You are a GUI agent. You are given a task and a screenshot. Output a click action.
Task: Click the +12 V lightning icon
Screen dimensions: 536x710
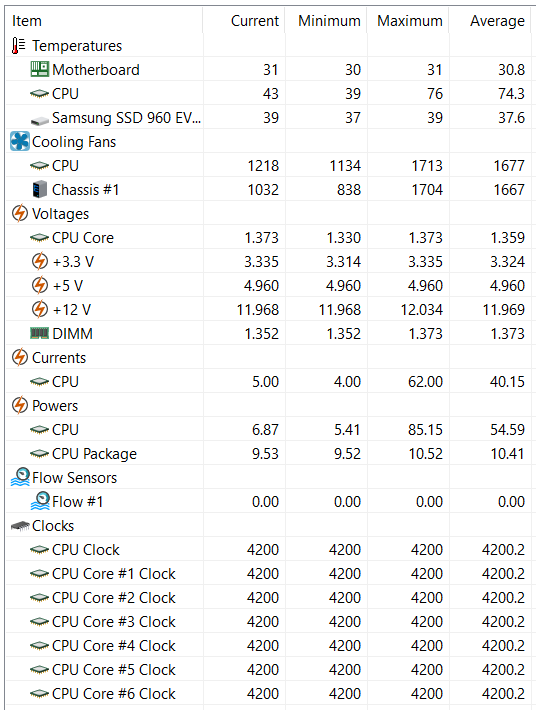click(x=40, y=309)
